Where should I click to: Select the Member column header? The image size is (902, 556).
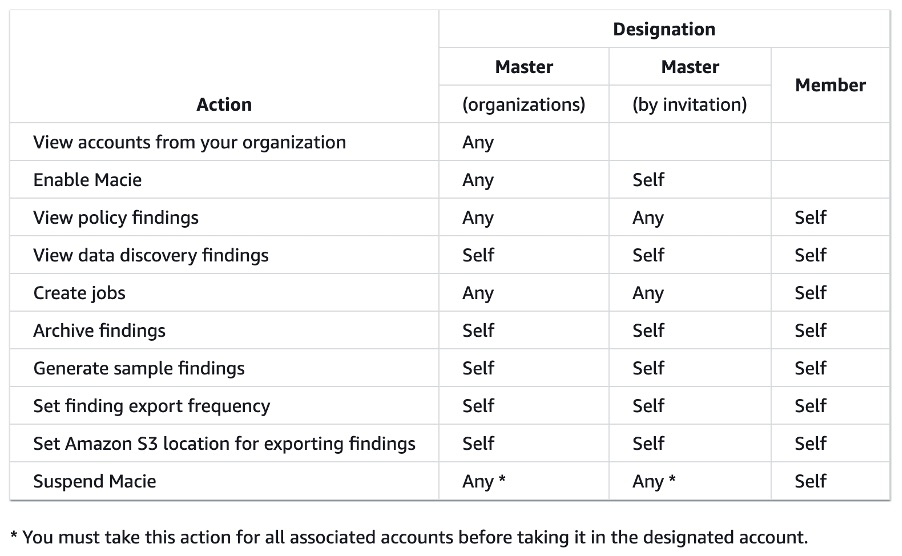[x=830, y=85]
